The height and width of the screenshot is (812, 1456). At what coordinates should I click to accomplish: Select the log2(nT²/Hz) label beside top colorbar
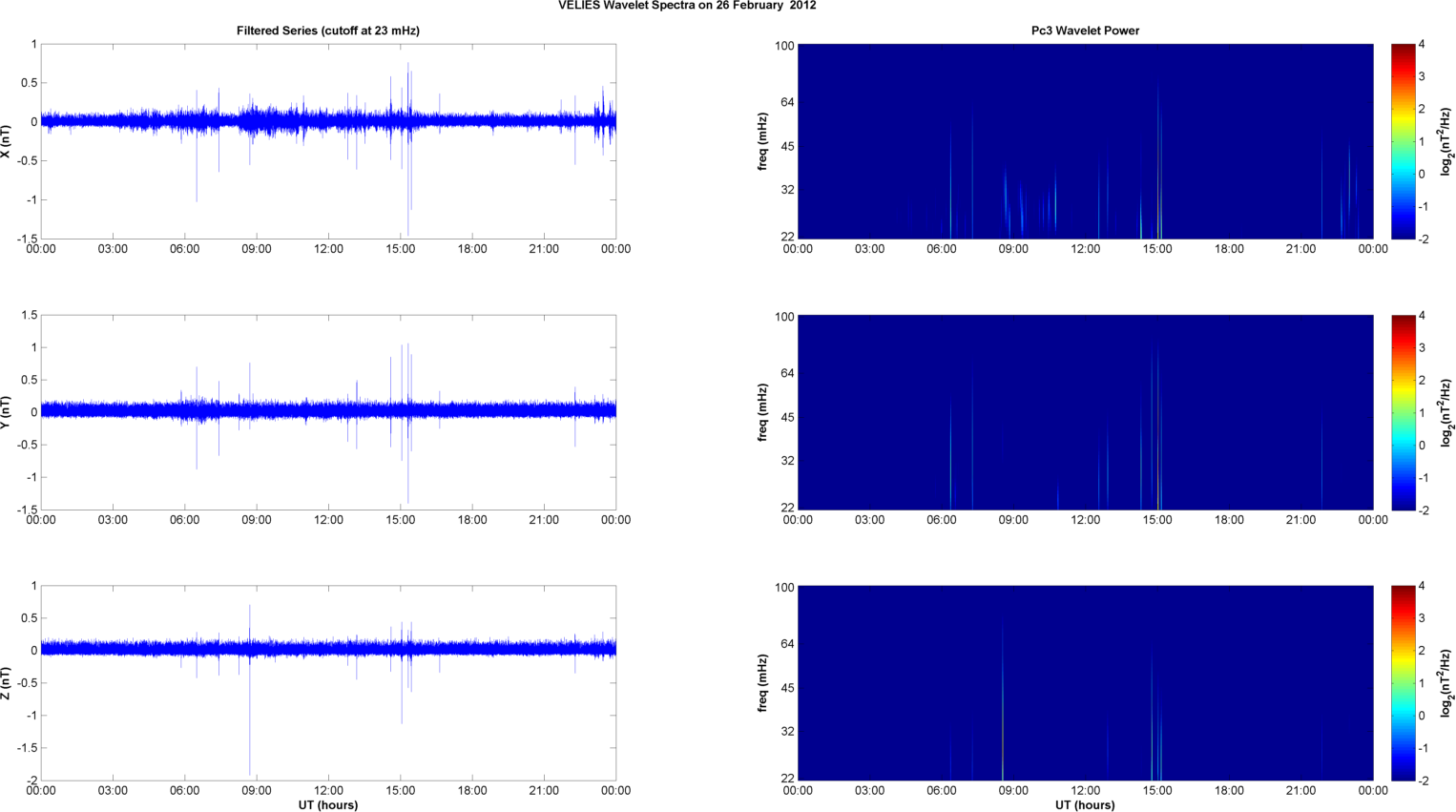pyautogui.click(x=1446, y=141)
